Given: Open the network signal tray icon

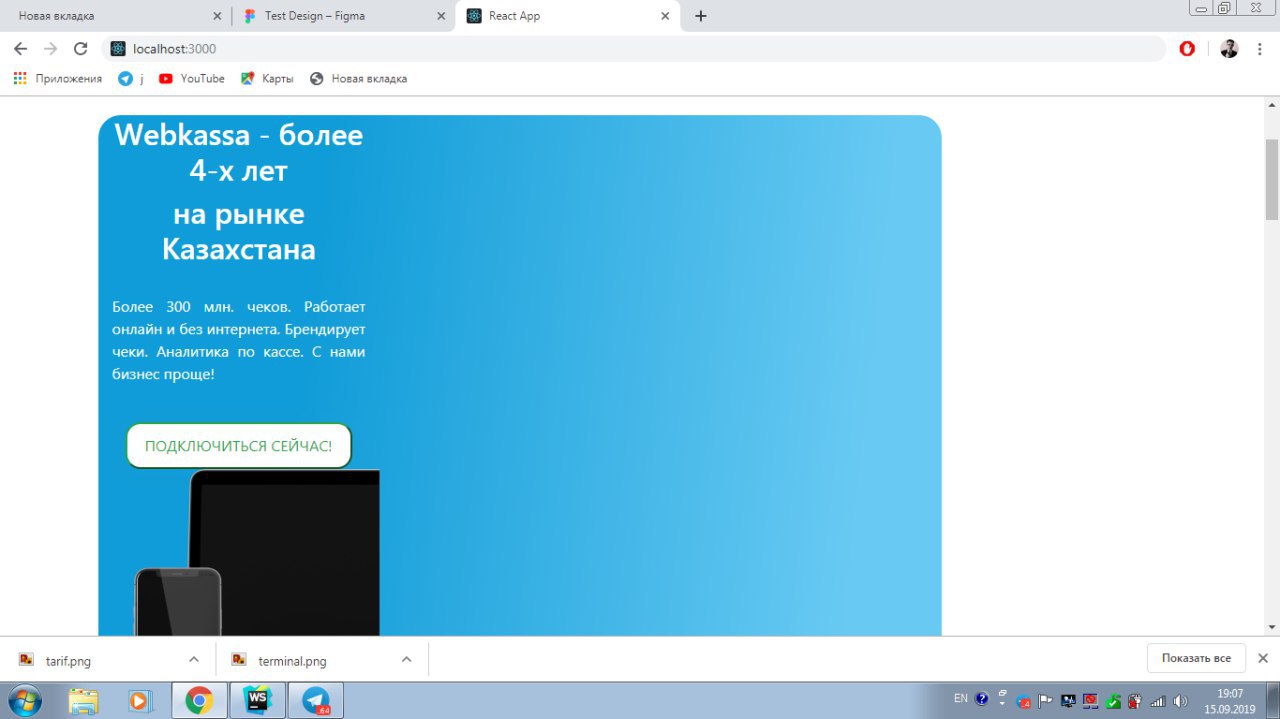Looking at the screenshot, I should [1158, 701].
